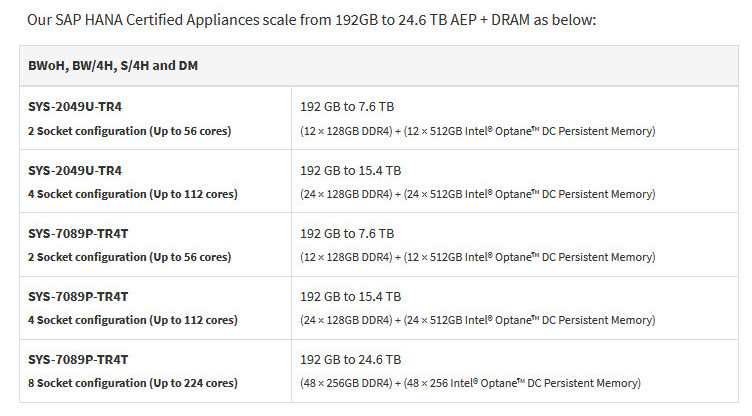The height and width of the screenshot is (416, 752).
Task: Click first '2 Socket configuration (Up to 56 cores)' text
Action: coord(129,131)
